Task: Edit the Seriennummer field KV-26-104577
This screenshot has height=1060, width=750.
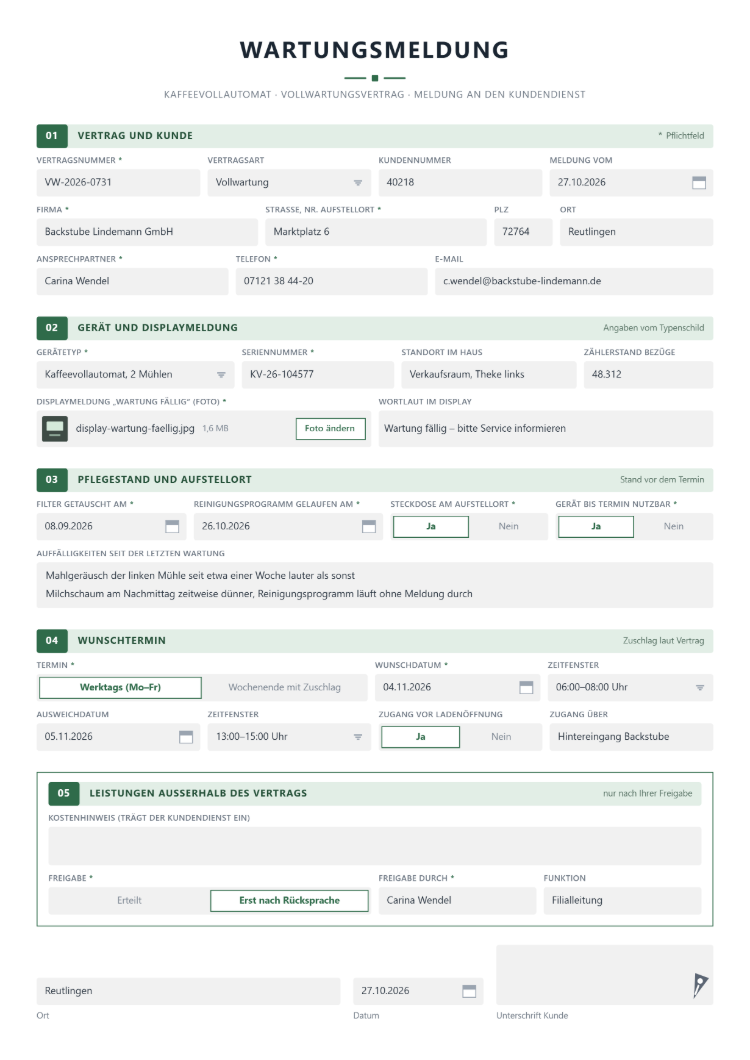Action: click(318, 375)
